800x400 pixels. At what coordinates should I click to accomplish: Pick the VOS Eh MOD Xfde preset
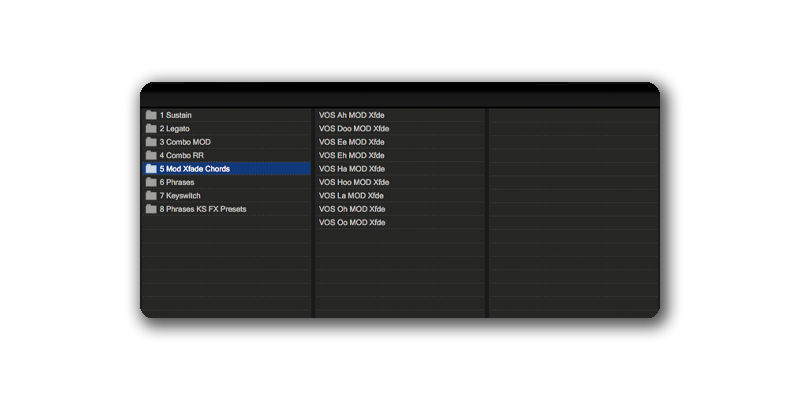tap(351, 155)
